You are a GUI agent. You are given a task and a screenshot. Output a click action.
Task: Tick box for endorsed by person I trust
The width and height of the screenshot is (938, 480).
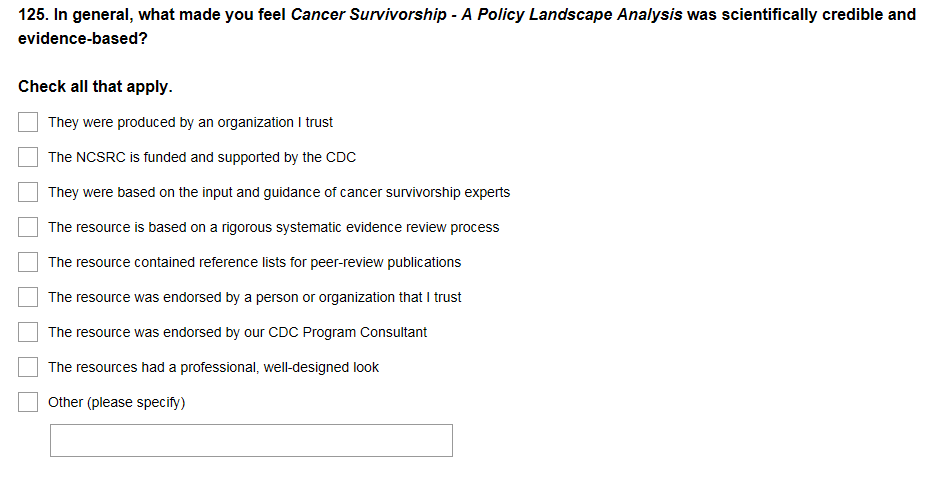pyautogui.click(x=29, y=297)
